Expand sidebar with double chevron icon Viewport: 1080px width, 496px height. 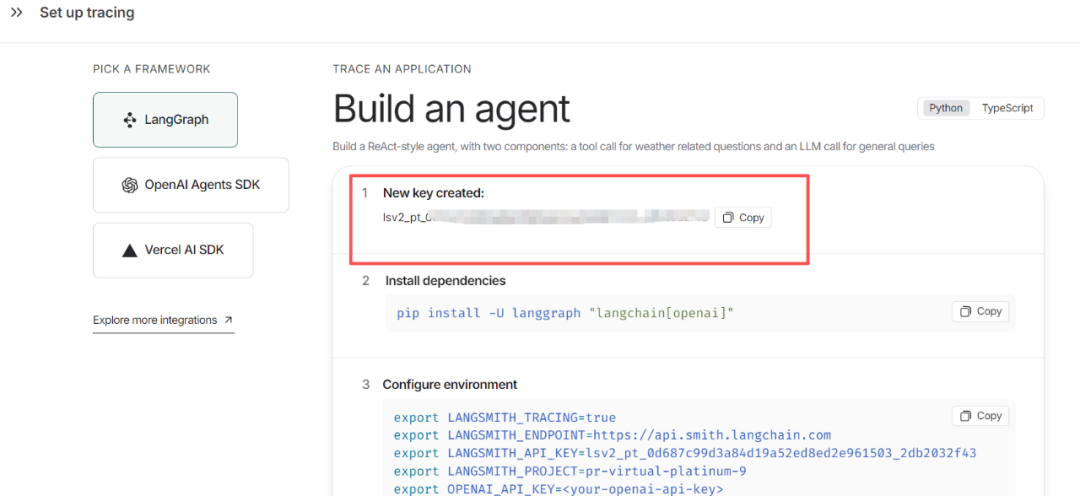pyautogui.click(x=17, y=12)
